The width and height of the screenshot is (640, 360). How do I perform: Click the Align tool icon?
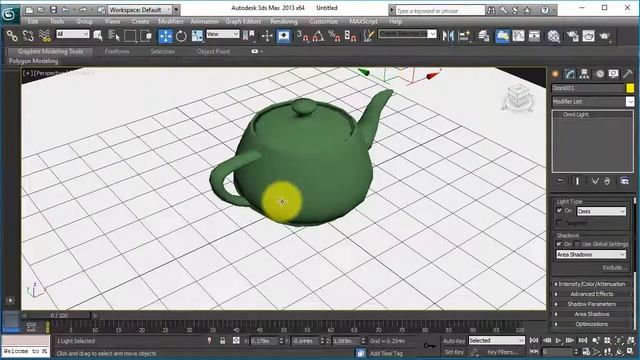pos(464,36)
